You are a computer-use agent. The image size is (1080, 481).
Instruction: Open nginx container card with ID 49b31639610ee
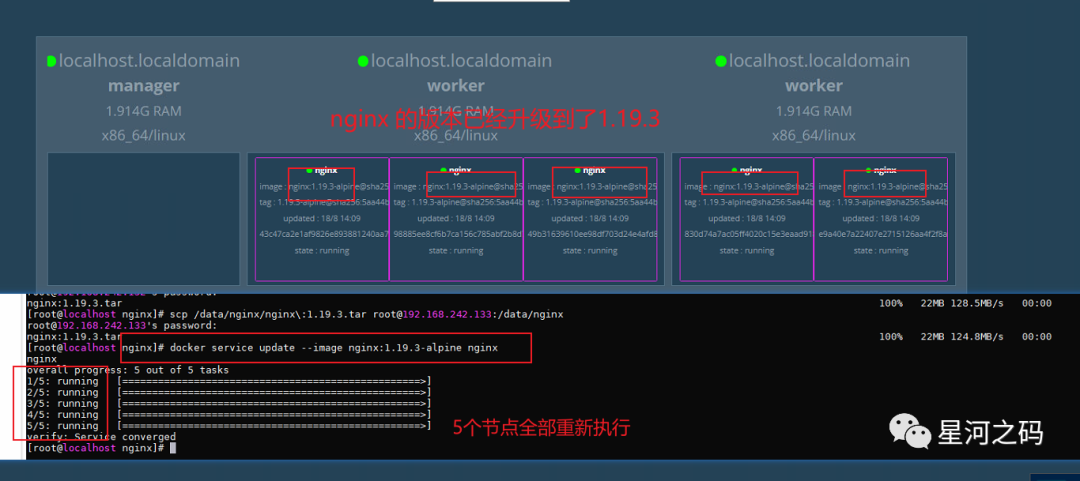(590, 219)
